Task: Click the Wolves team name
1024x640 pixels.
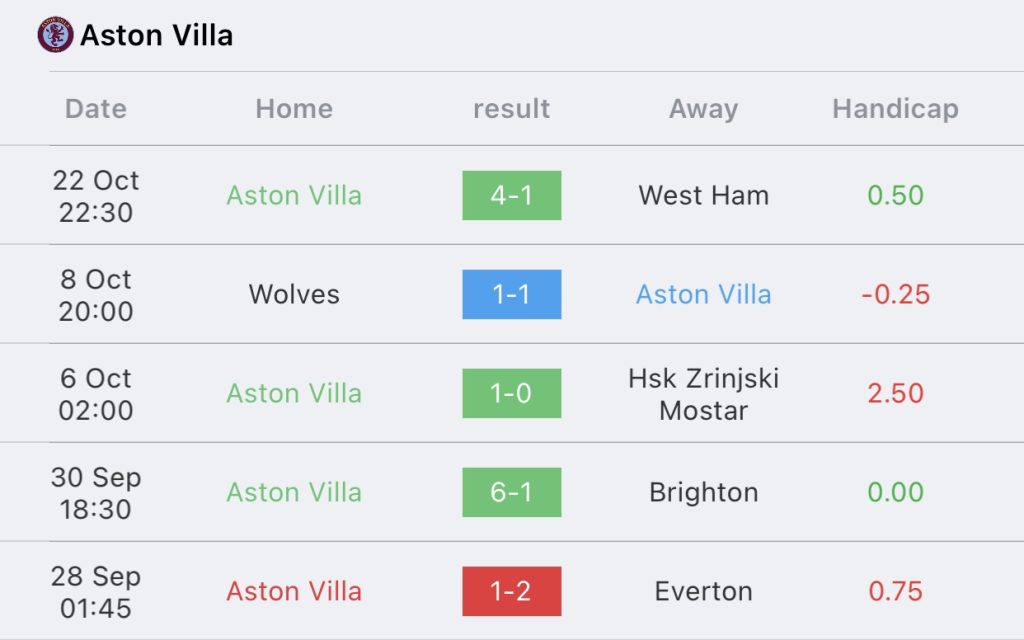Action: click(294, 295)
